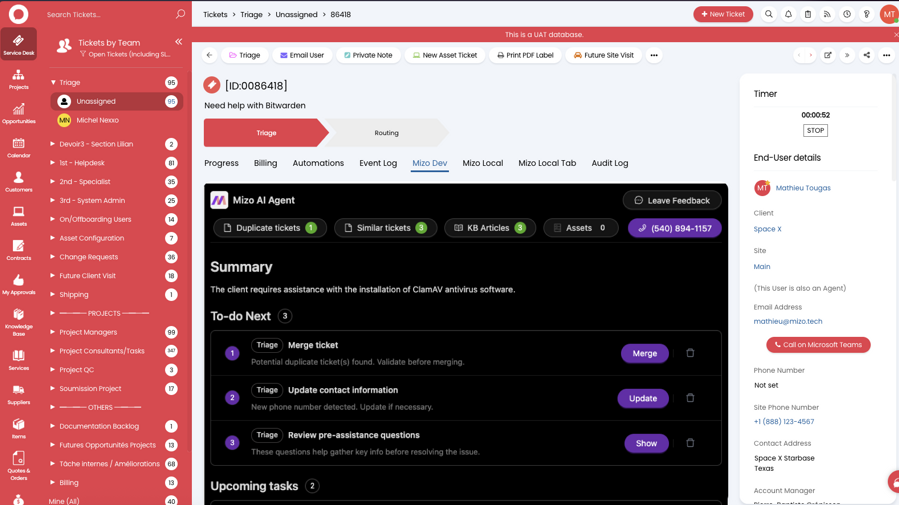Open more actions ellipsis after Future Site Visit
Viewport: 899px width, 505px height.
point(654,55)
